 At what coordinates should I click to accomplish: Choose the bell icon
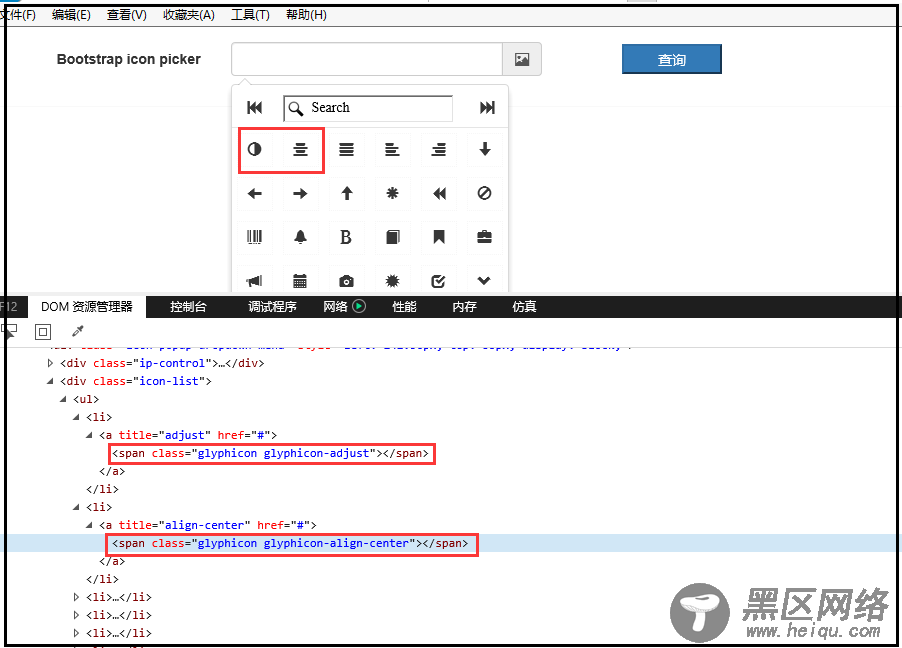pos(300,237)
